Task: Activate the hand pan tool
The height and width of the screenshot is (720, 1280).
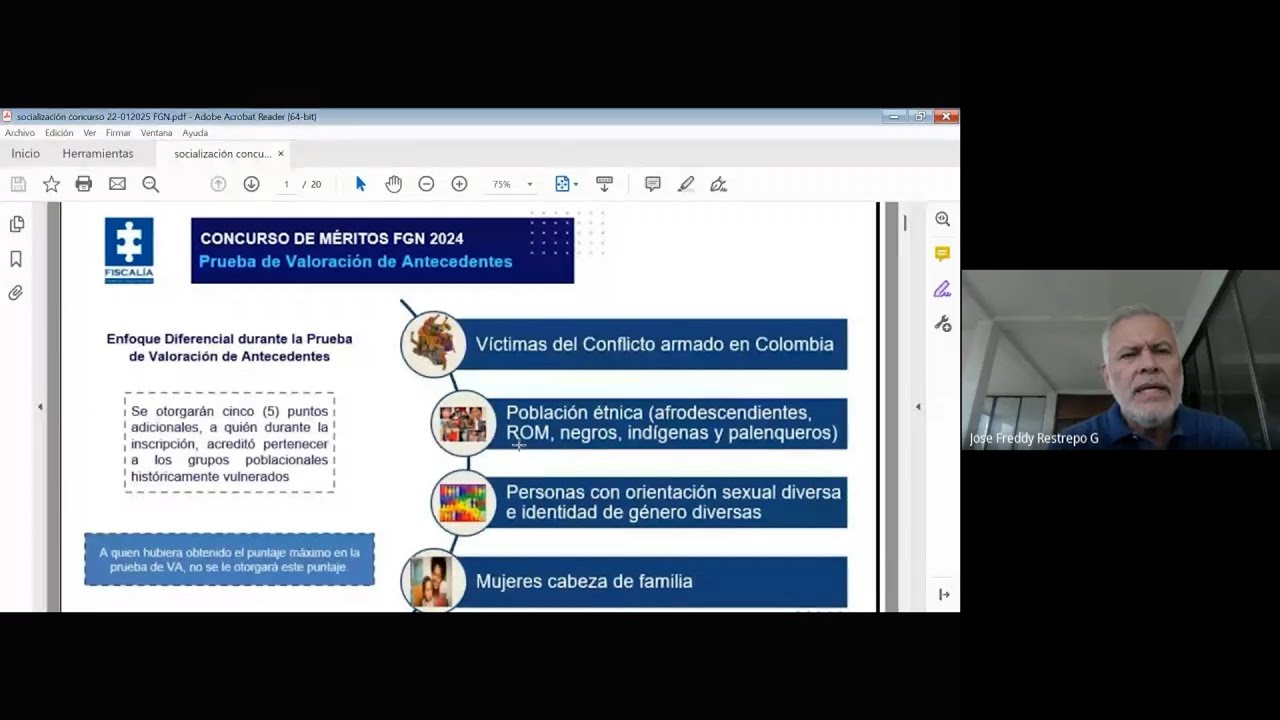Action: pos(394,184)
